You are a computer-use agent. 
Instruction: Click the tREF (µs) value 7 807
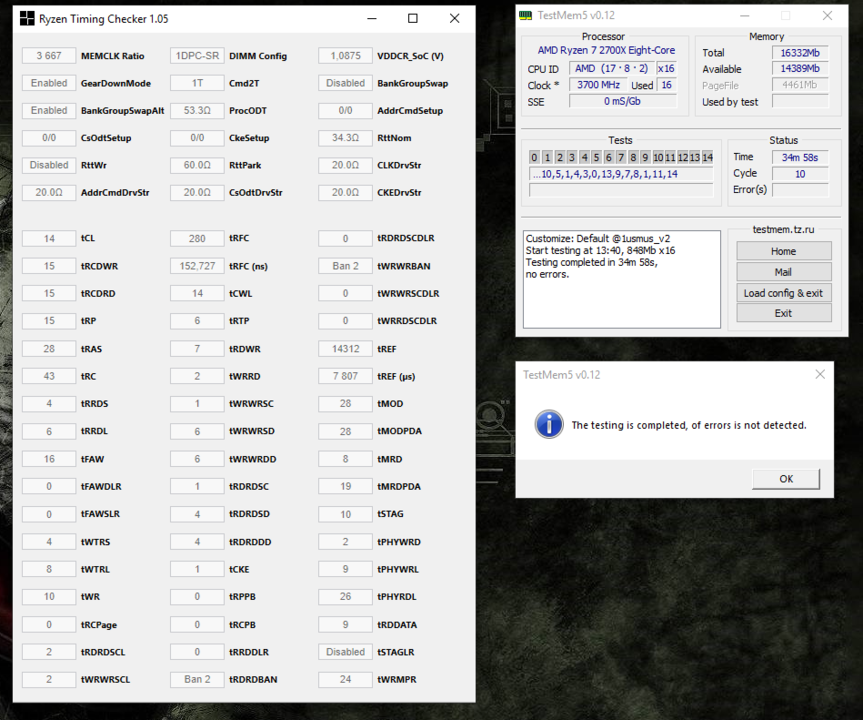tap(345, 376)
